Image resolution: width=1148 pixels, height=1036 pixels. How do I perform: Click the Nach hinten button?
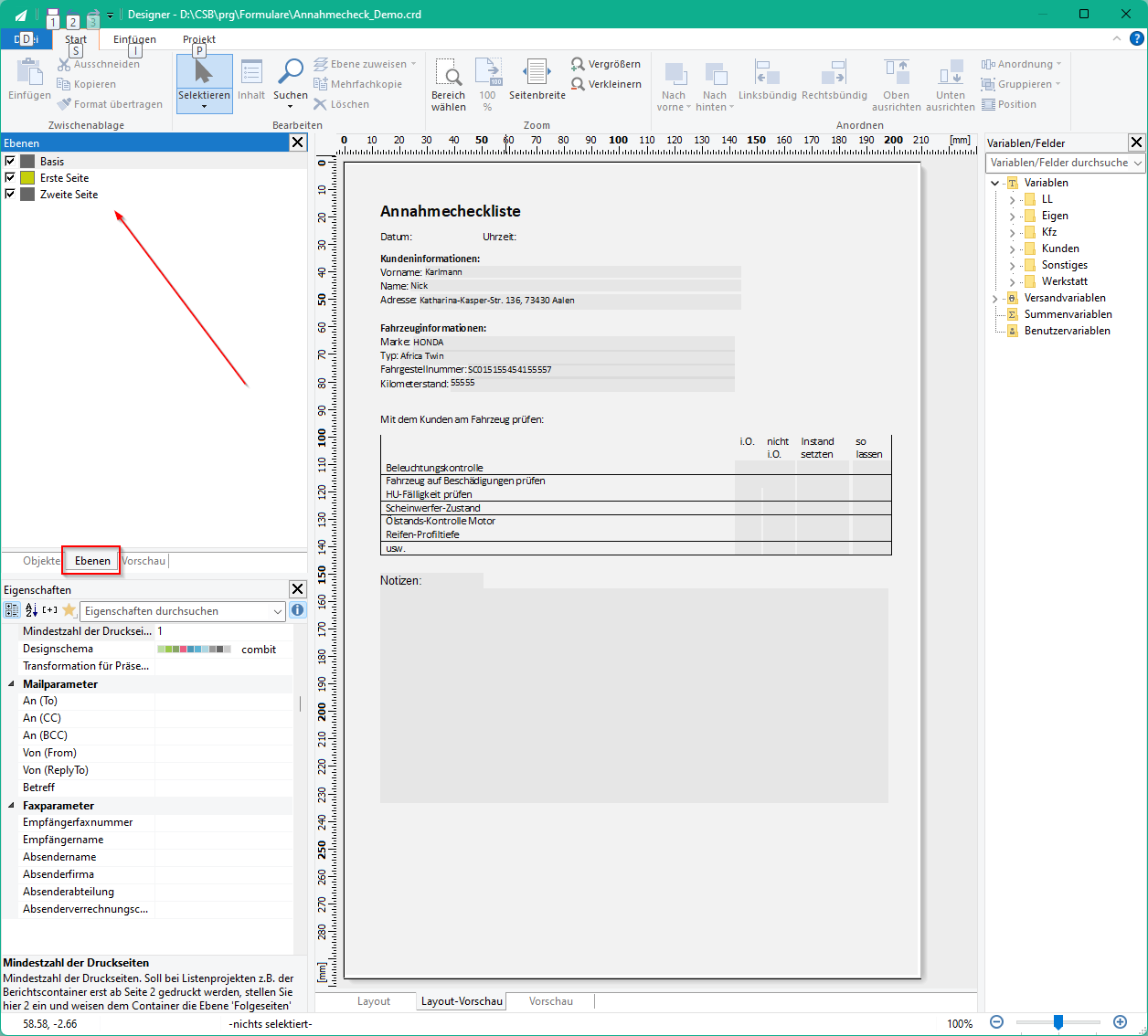(715, 86)
